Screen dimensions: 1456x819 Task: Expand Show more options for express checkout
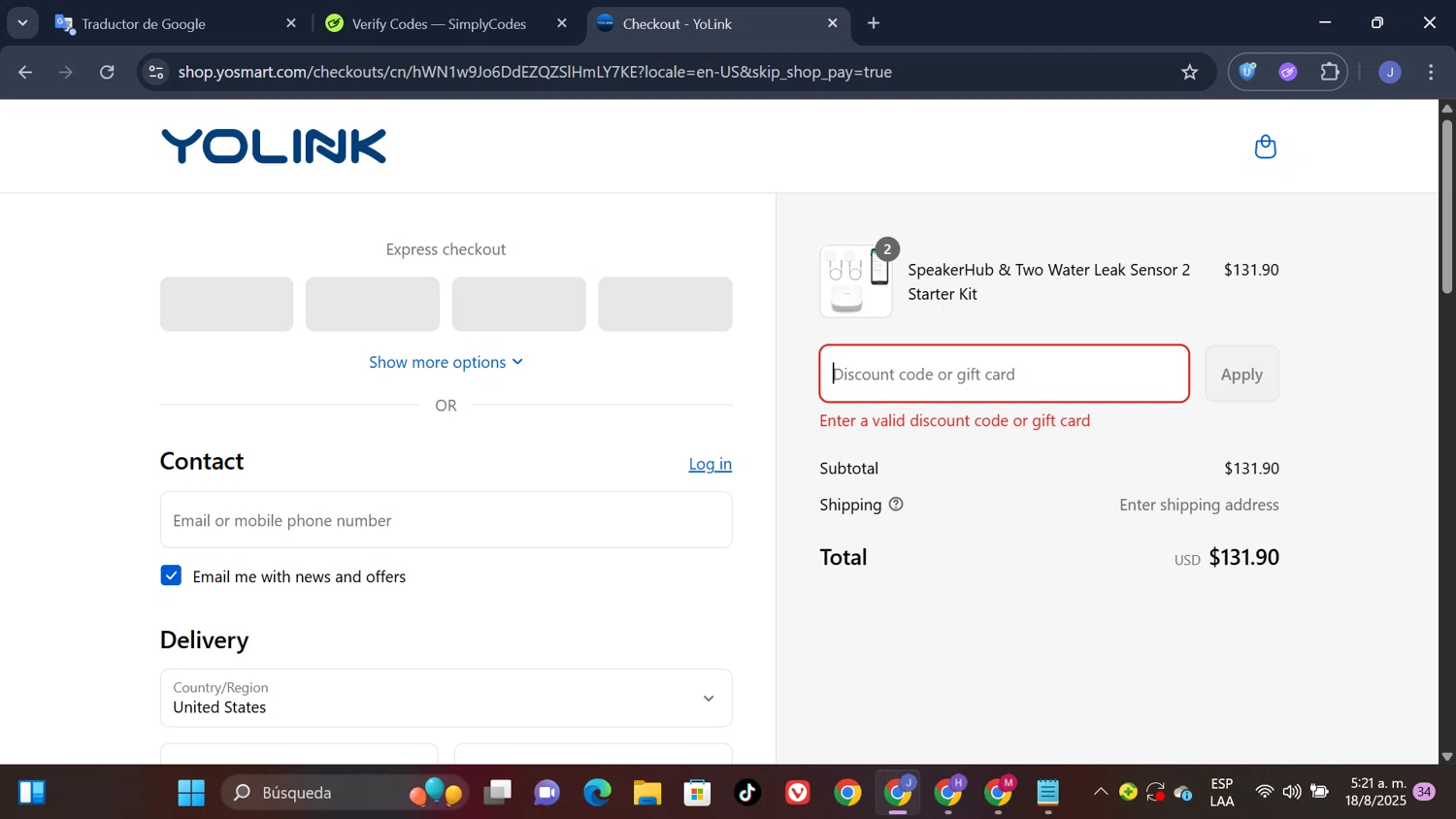446,362
